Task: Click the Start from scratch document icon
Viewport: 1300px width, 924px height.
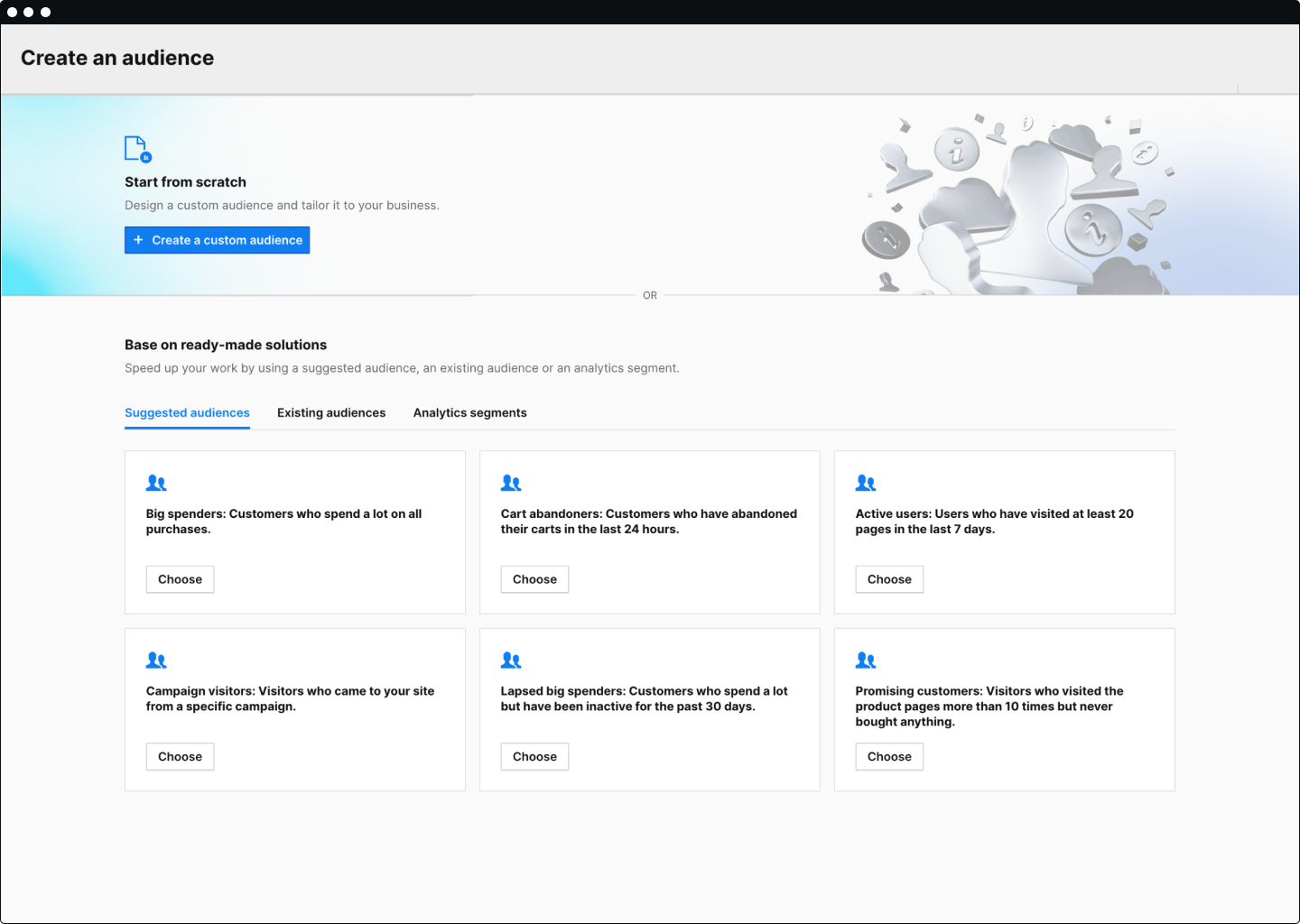Action: pos(137,149)
